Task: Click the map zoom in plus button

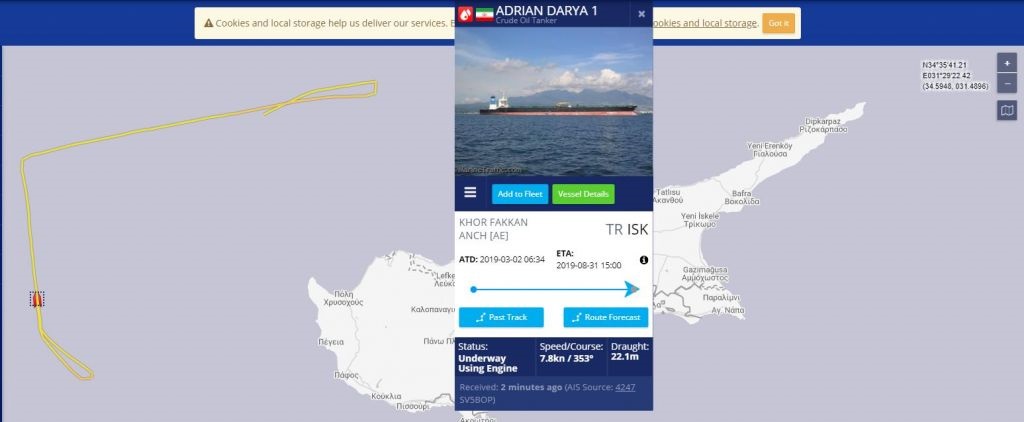Action: [x=1006, y=63]
